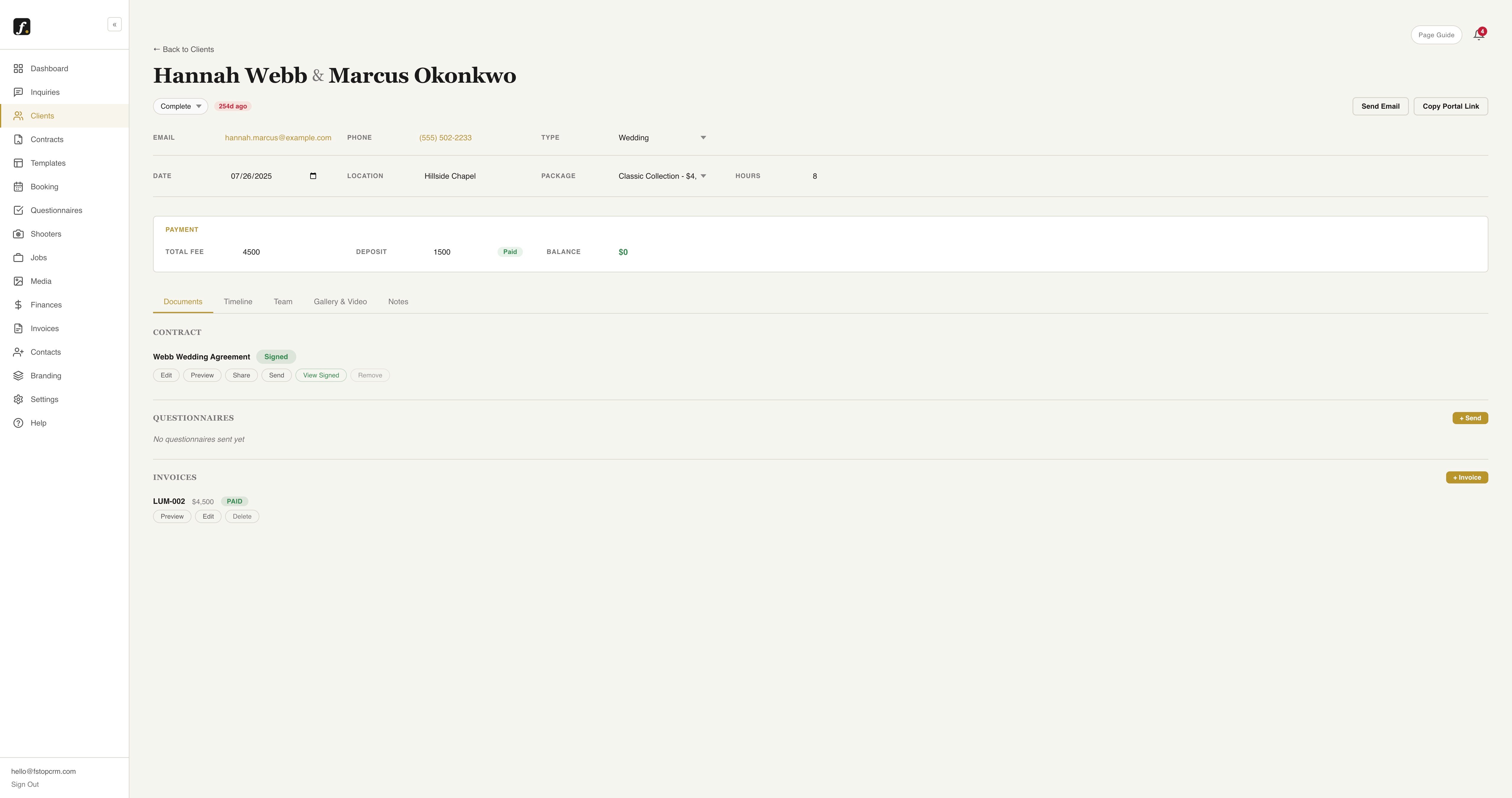Click the notification bell icon
The width and height of the screenshot is (1512, 798).
pos(1478,35)
